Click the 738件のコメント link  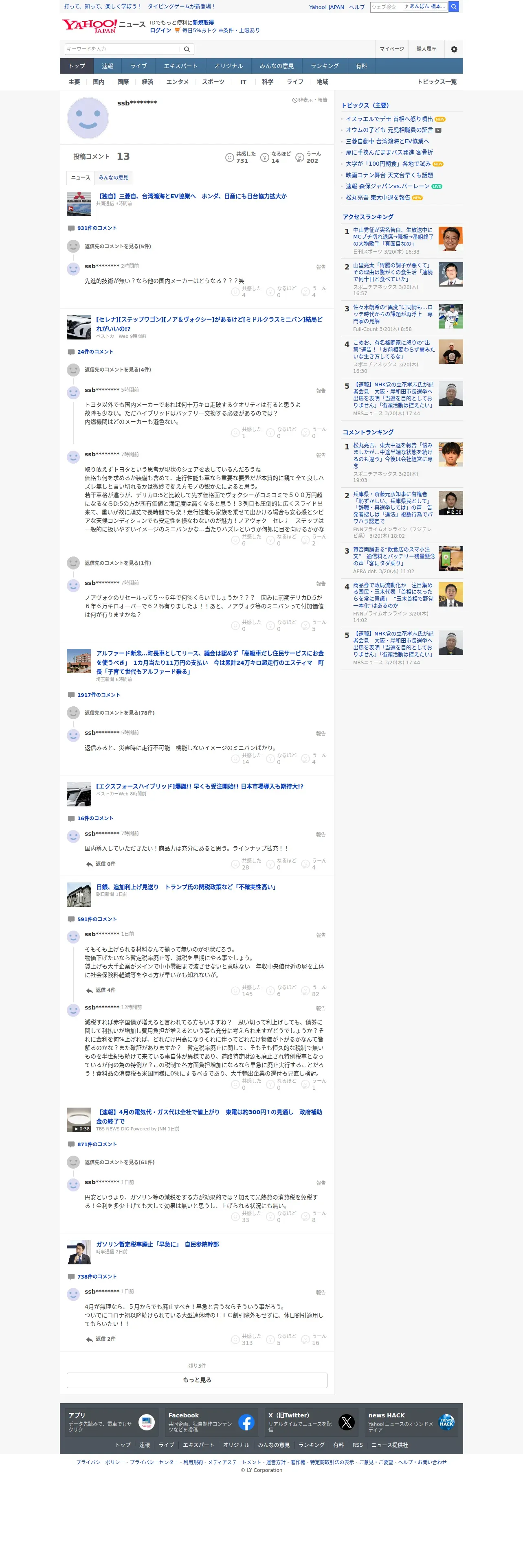point(97,1277)
